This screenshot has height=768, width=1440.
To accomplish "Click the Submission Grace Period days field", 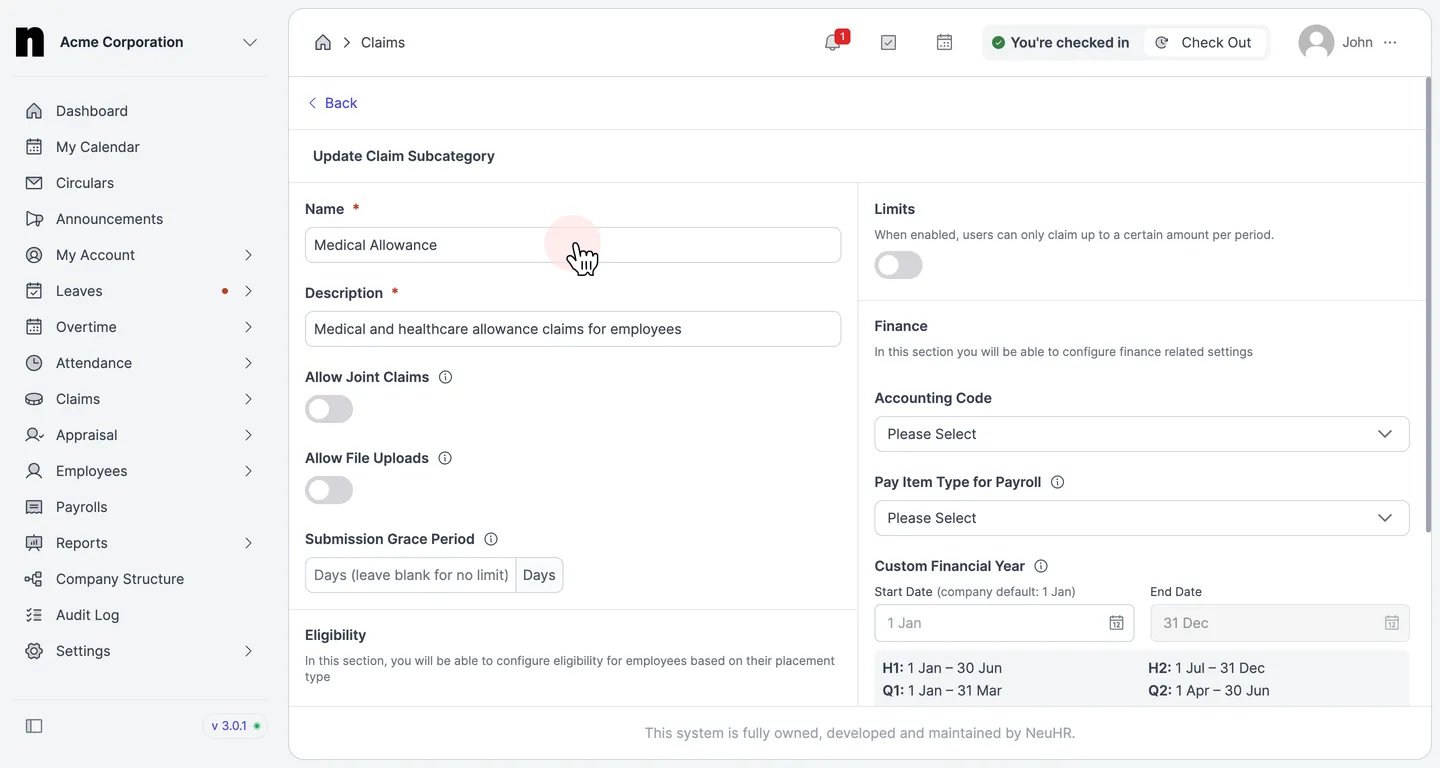I will 411,575.
